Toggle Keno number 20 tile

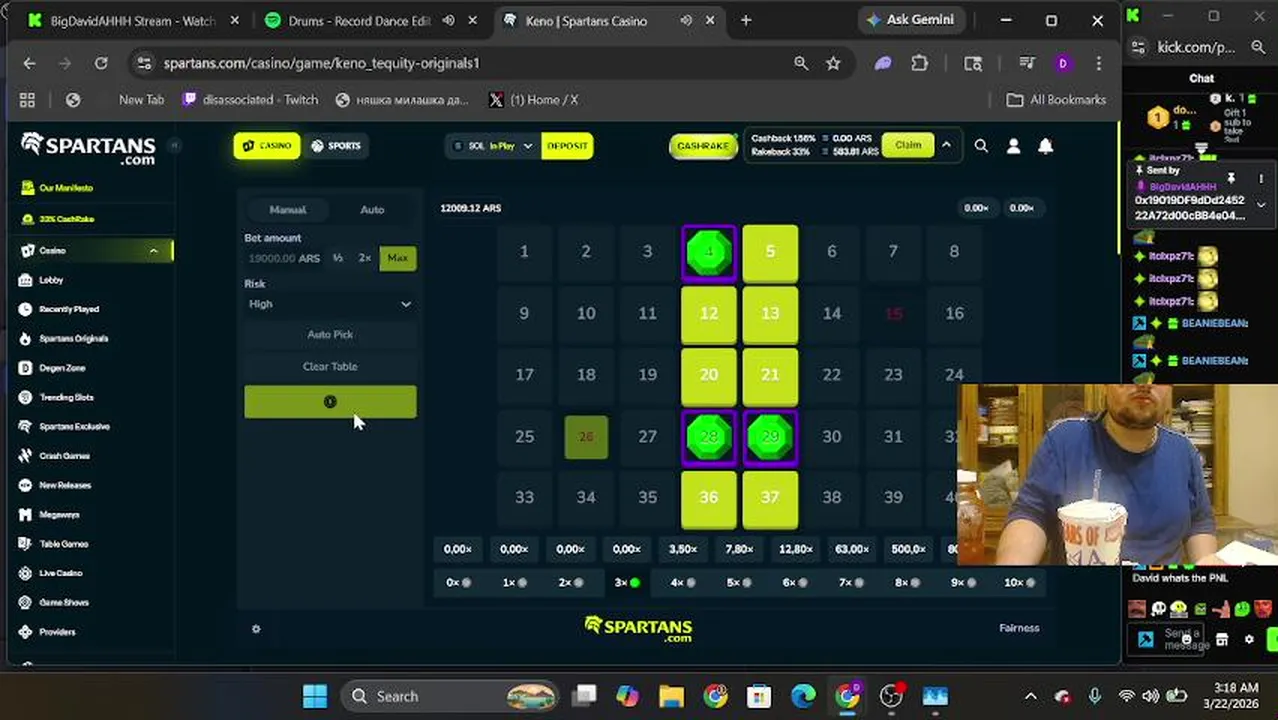click(x=709, y=375)
